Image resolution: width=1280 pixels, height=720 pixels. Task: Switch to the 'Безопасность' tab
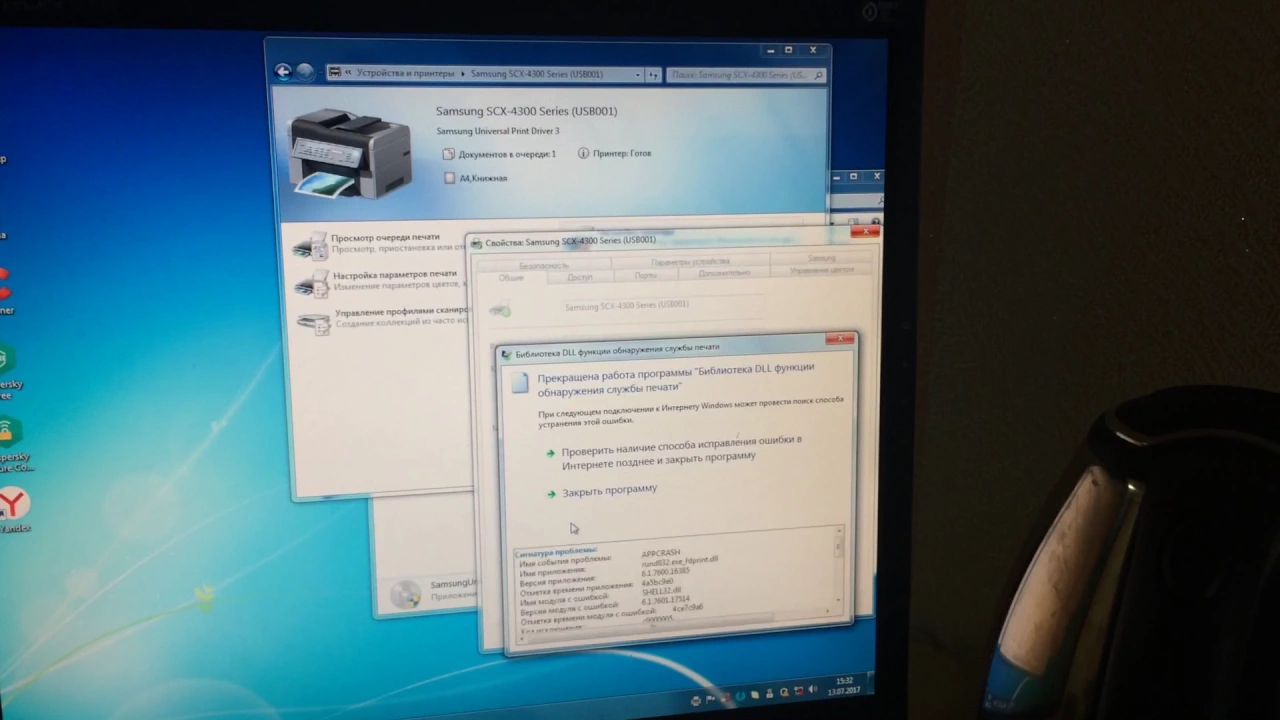[x=544, y=265]
